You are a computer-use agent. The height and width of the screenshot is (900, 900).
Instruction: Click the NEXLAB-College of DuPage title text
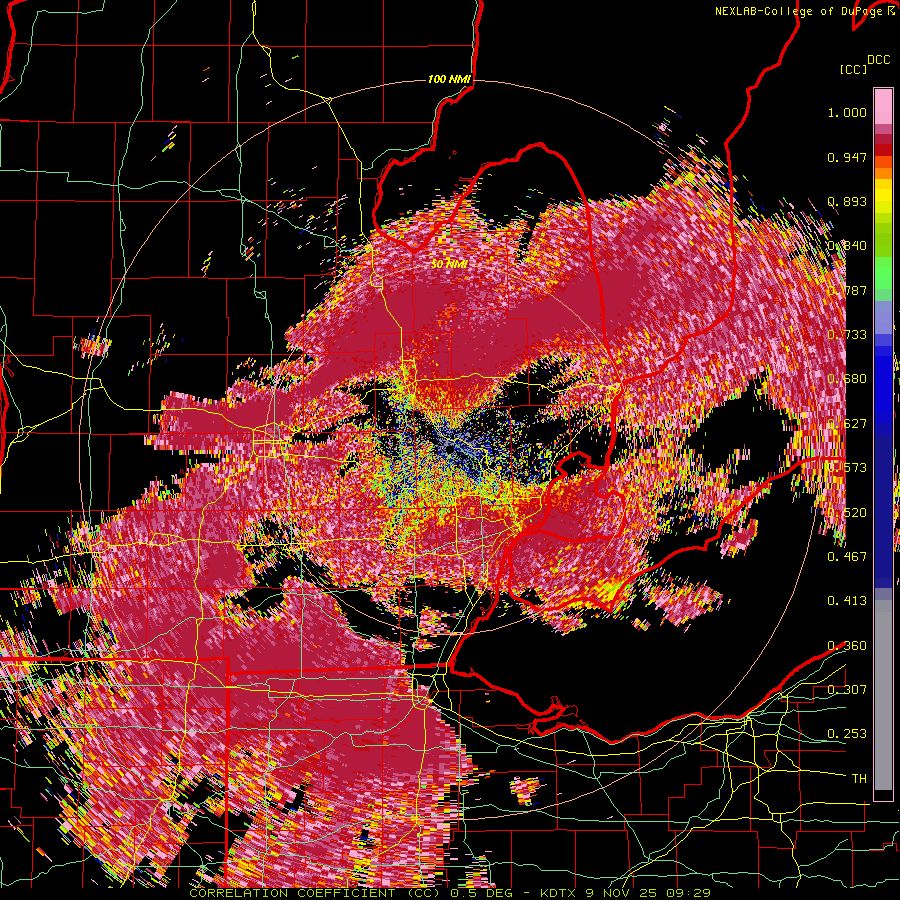pos(799,11)
